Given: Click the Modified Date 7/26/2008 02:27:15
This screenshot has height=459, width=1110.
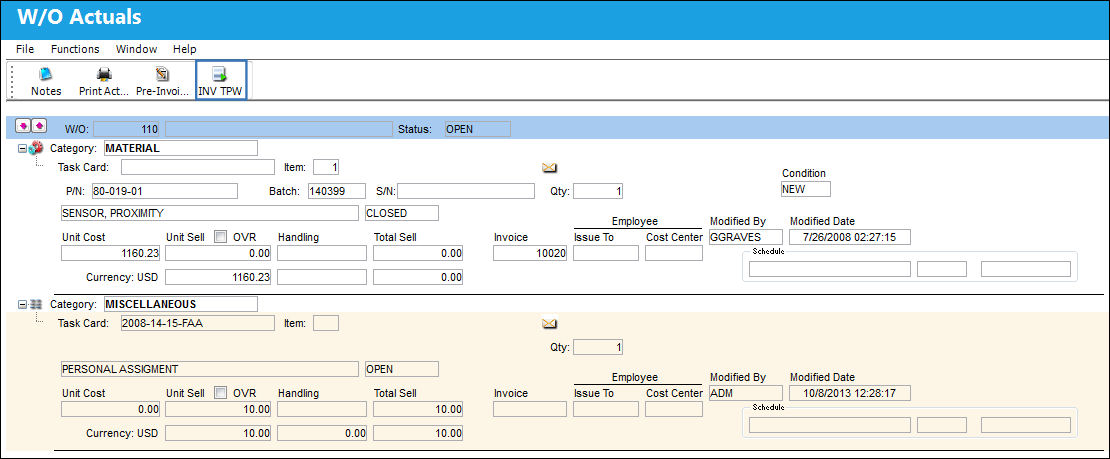Looking at the screenshot, I should click(x=849, y=237).
